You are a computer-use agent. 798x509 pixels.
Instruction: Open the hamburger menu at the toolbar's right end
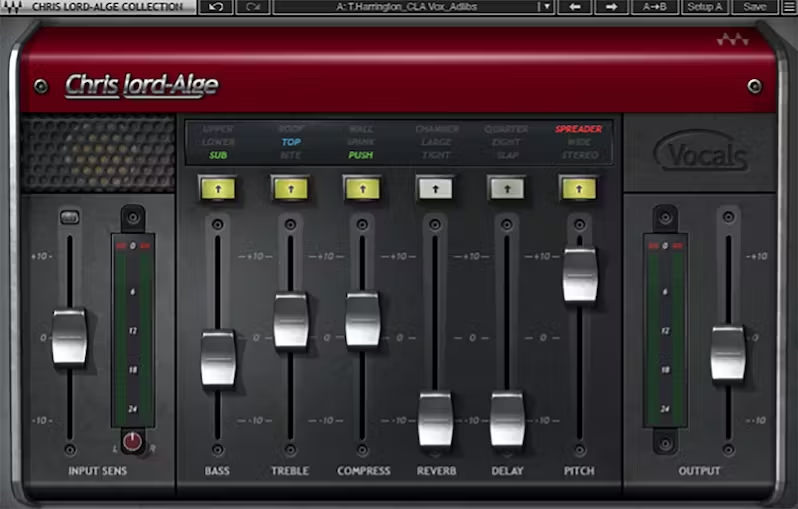tap(789, 7)
